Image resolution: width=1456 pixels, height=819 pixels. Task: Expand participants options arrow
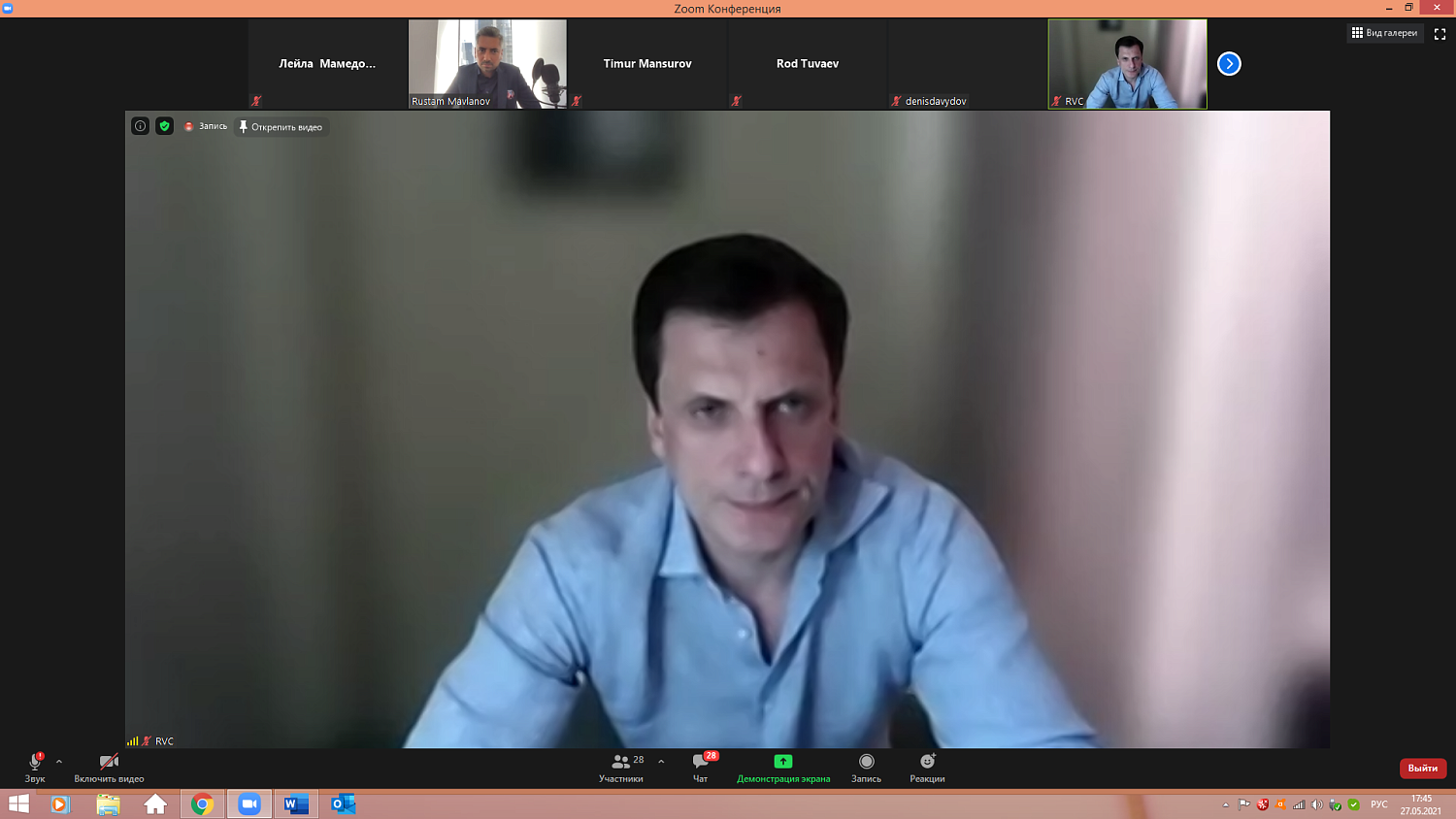(661, 762)
